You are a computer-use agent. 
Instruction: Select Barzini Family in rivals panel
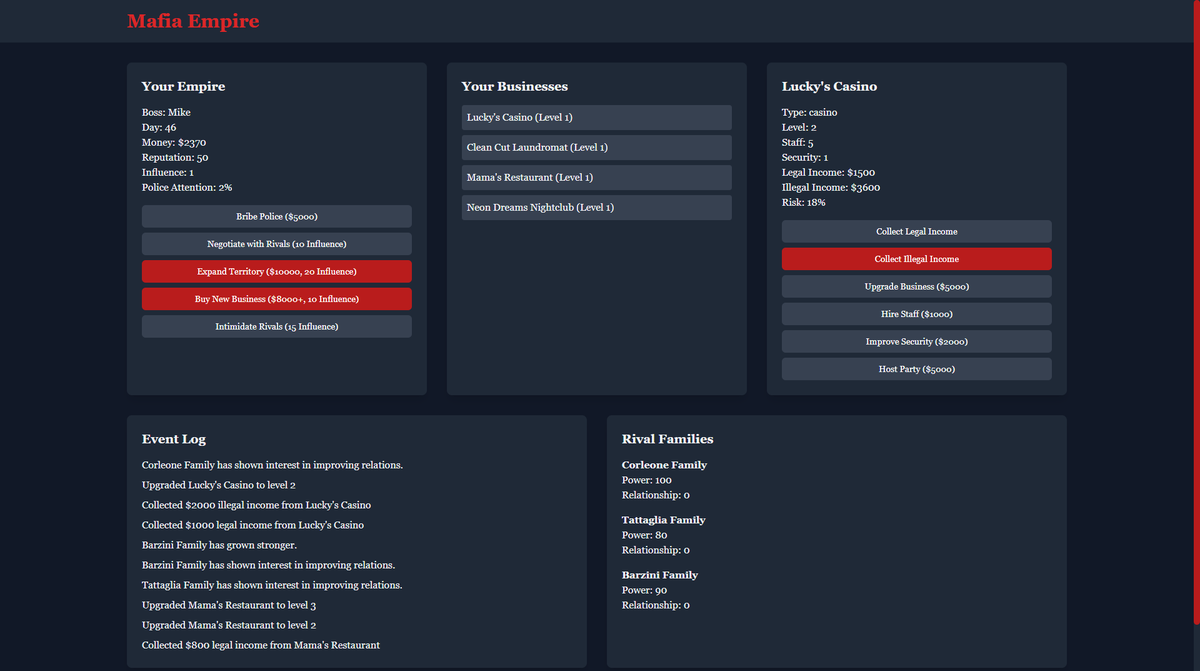(x=660, y=575)
